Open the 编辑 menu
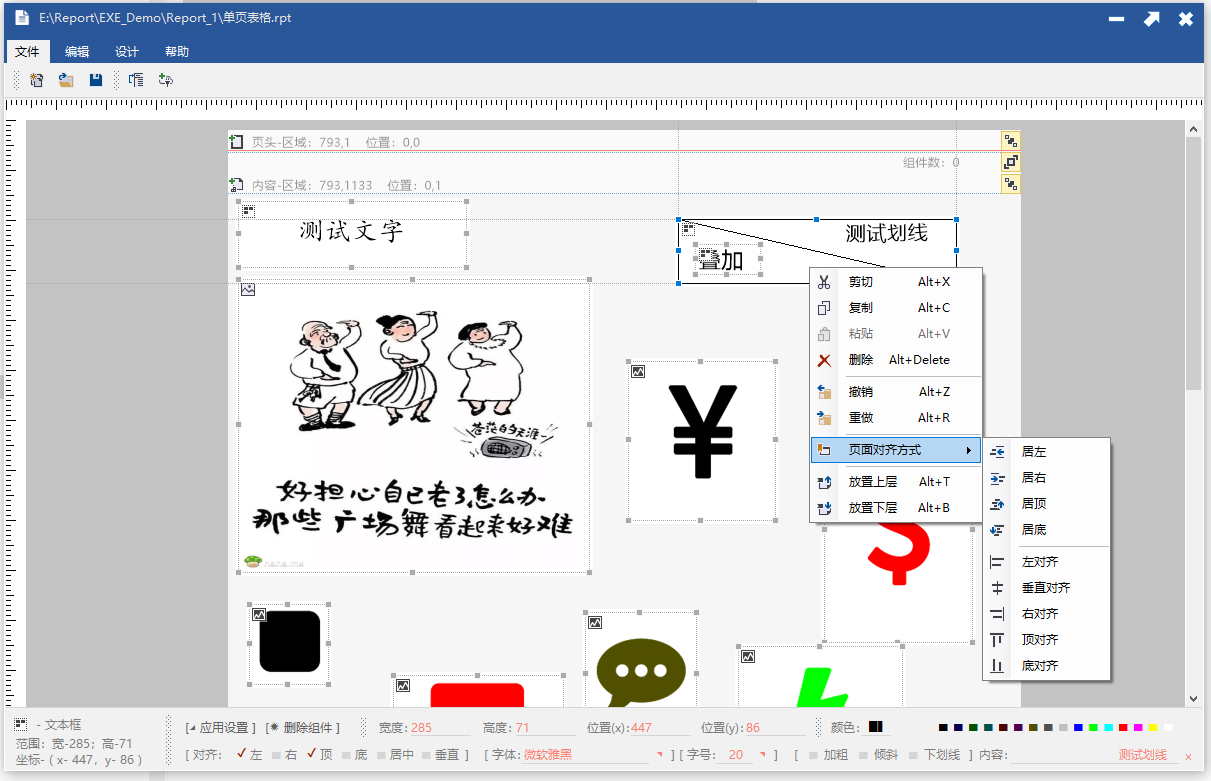 [77, 52]
